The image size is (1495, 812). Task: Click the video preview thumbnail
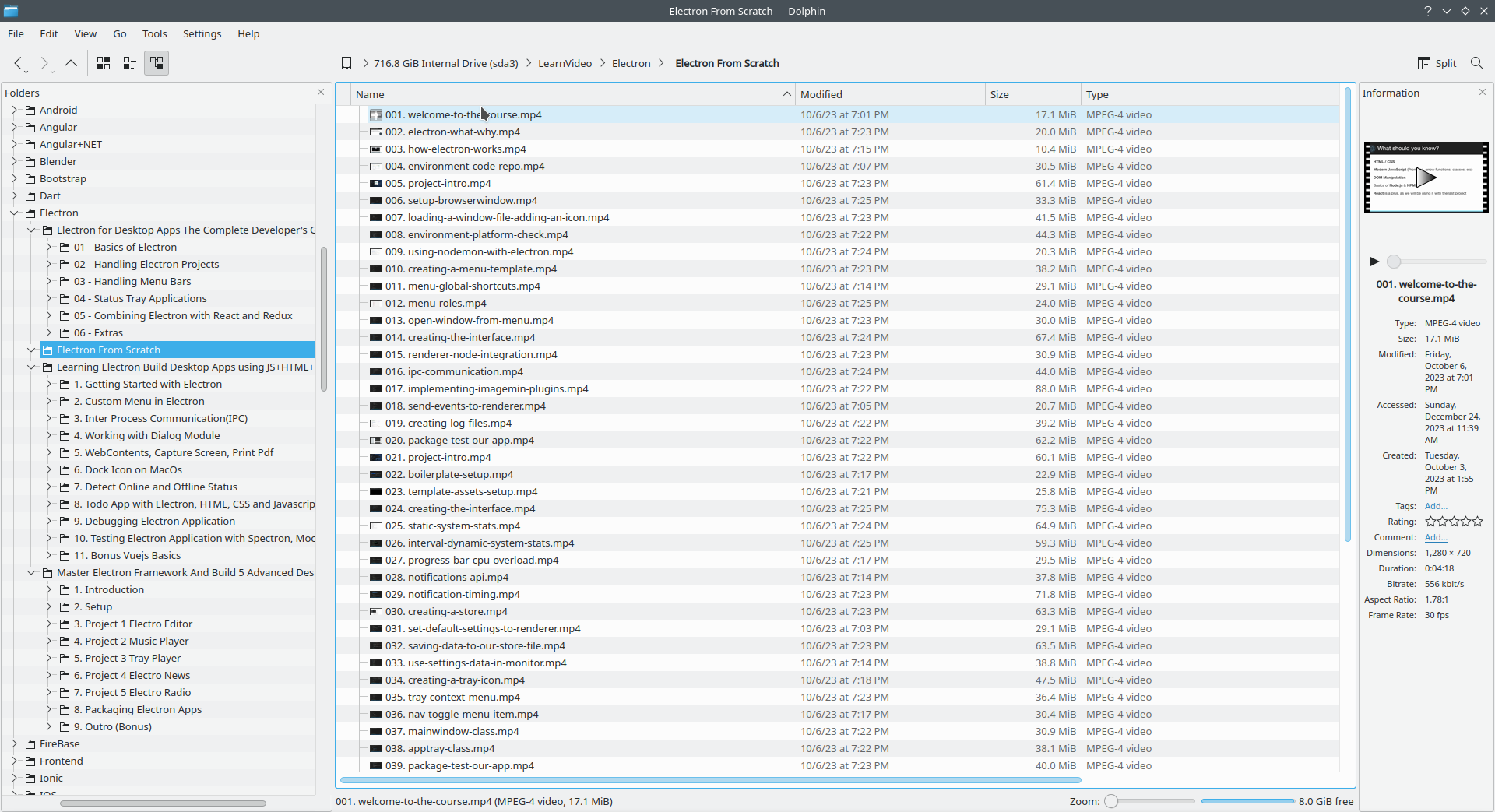[x=1426, y=178]
